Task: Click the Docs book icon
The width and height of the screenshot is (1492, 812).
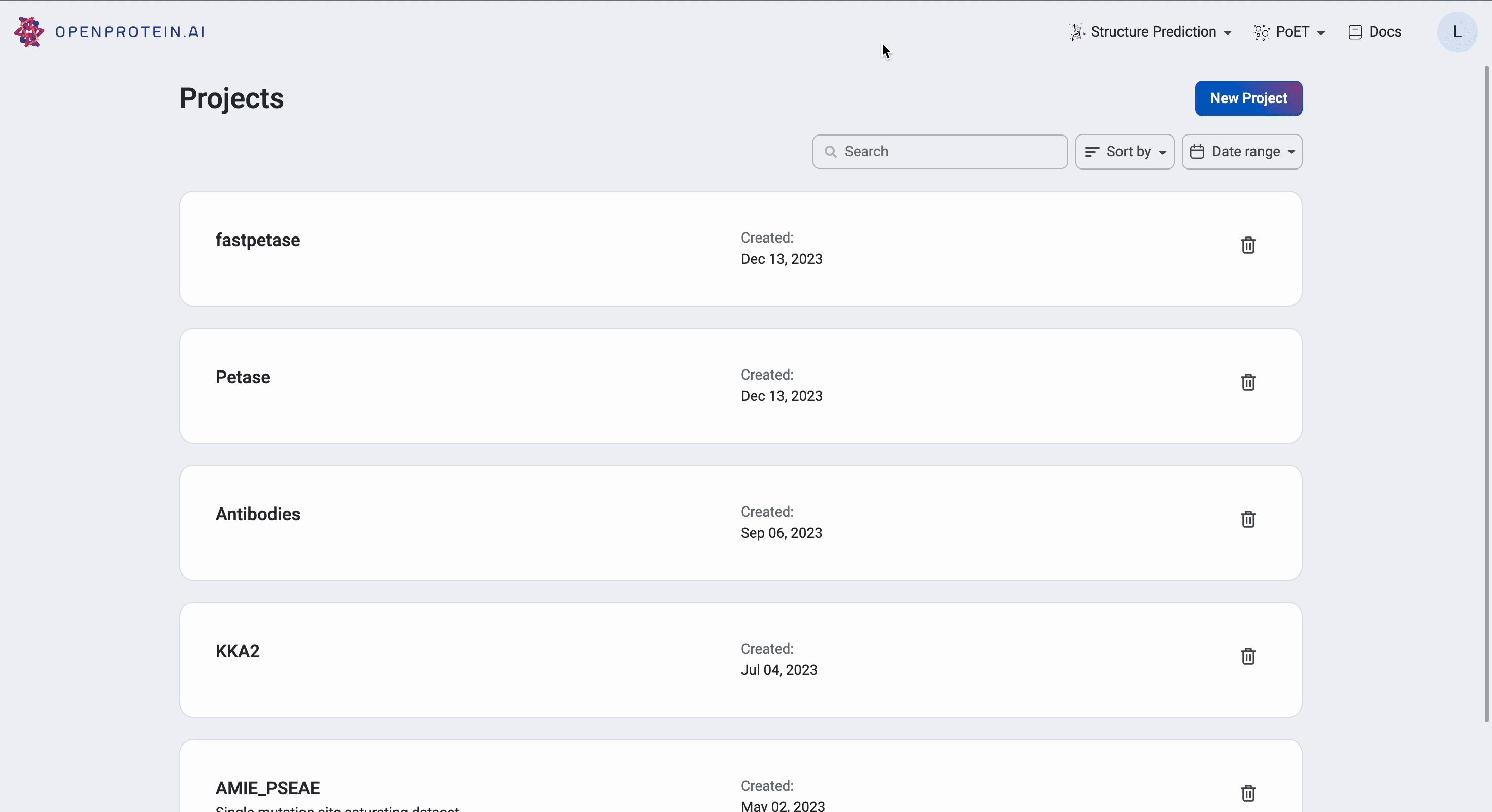Action: pos(1355,32)
